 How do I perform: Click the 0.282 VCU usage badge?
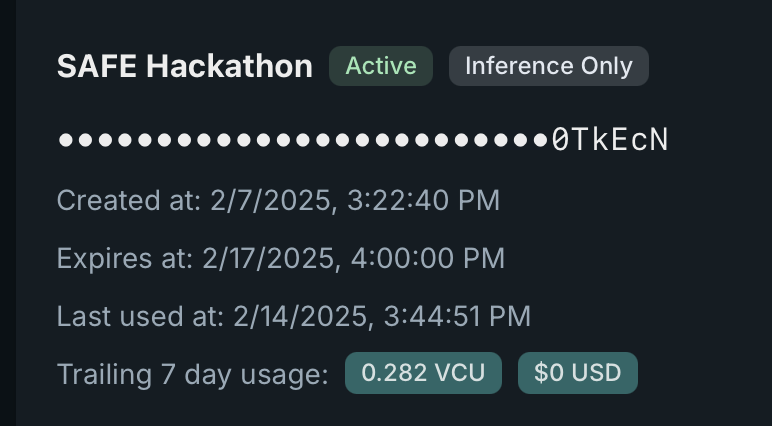tap(423, 374)
